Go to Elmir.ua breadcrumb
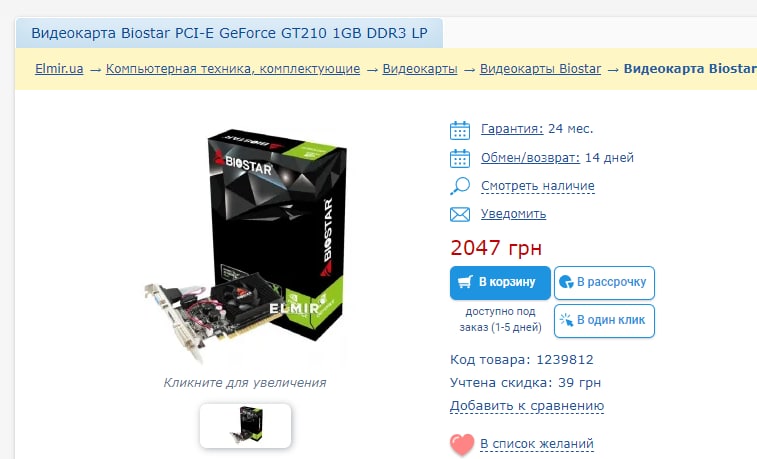757x459 pixels. pos(59,69)
